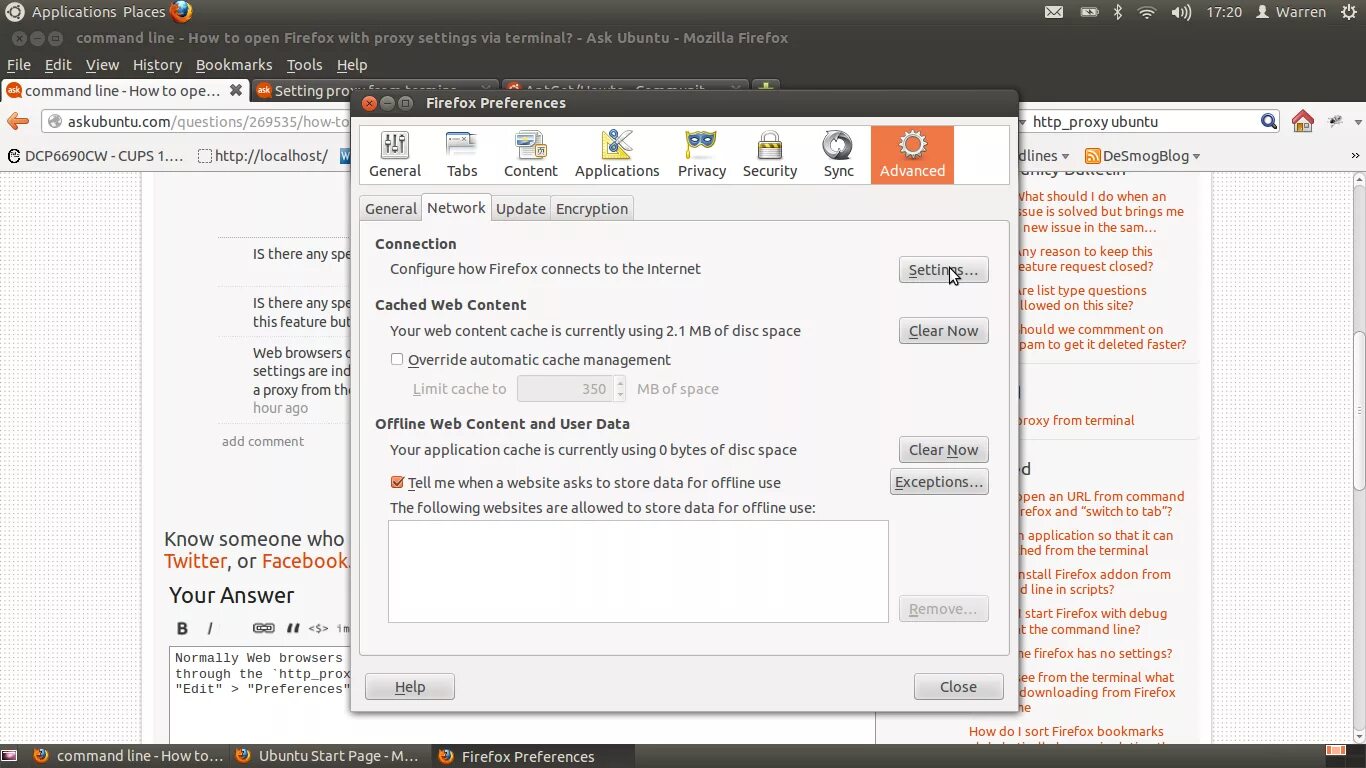This screenshot has width=1366, height=768.
Task: Open the Tabs preferences pane
Action: coord(462,155)
